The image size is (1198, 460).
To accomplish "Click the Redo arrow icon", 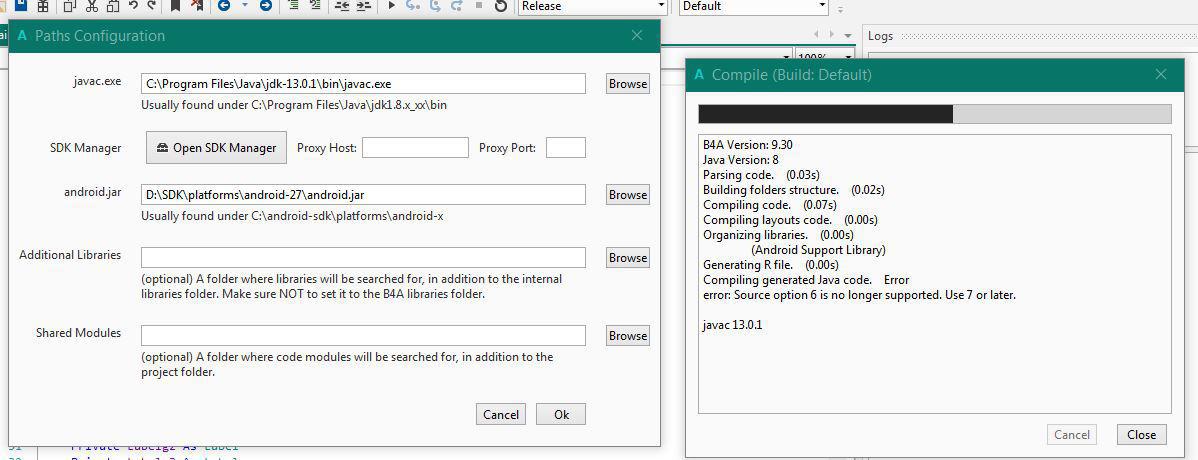I will (x=152, y=6).
